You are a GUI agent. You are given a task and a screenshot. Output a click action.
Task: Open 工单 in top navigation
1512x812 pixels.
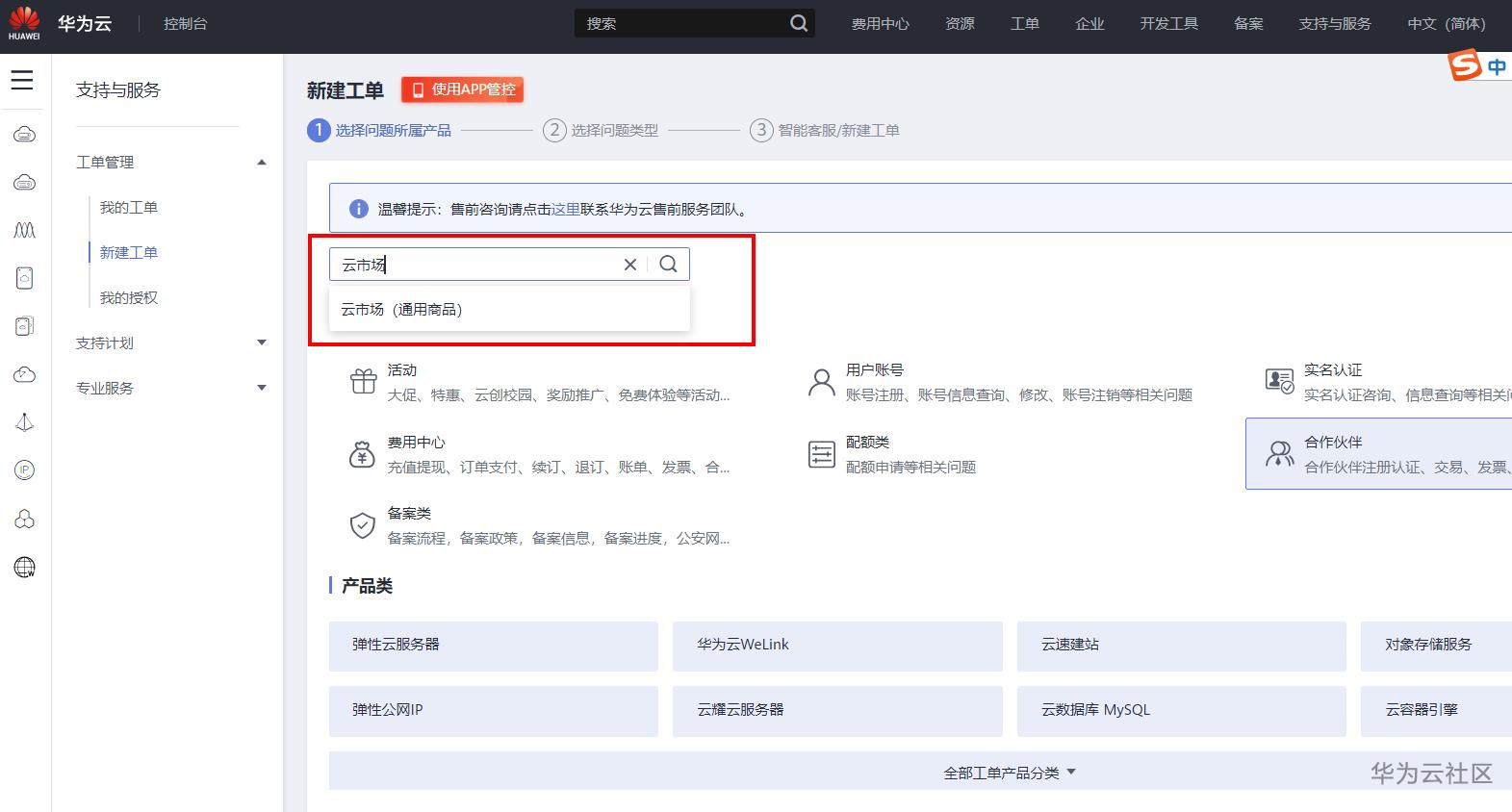(x=1024, y=23)
